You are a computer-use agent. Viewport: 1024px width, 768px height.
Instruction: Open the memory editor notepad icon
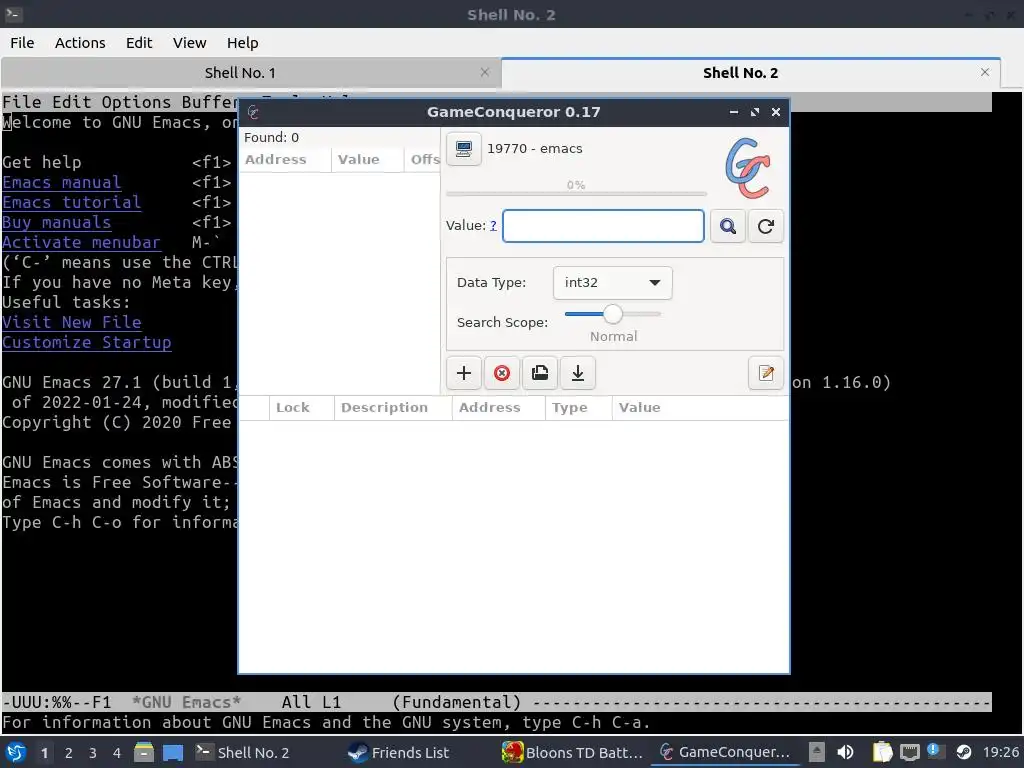[765, 373]
